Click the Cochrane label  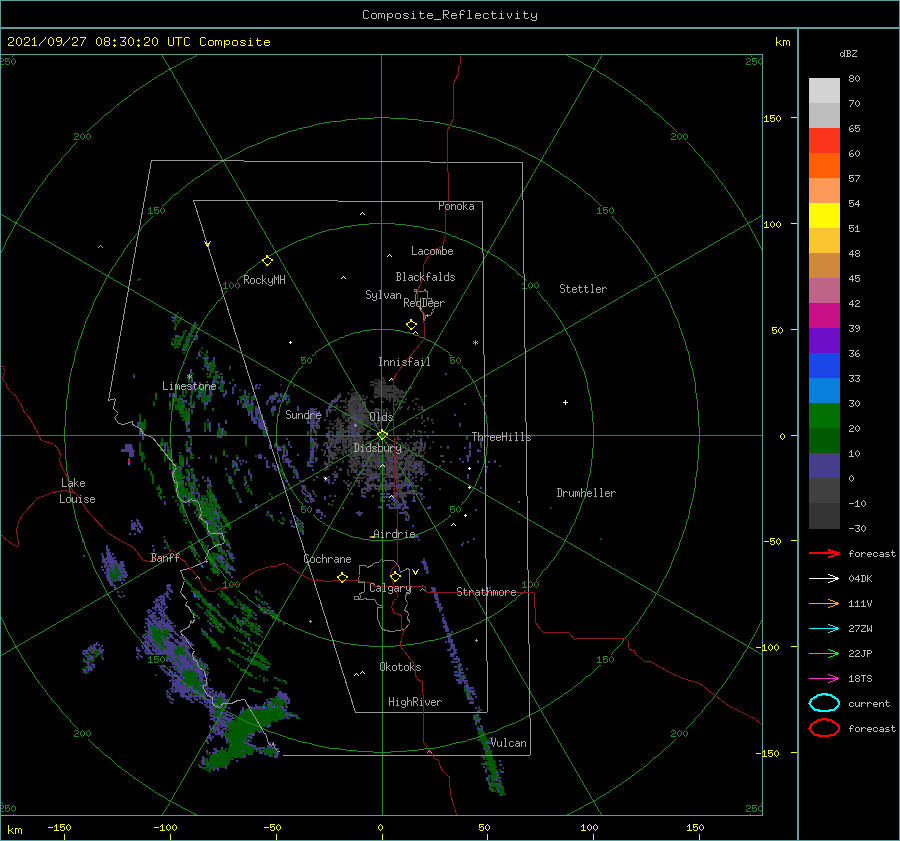pos(327,559)
